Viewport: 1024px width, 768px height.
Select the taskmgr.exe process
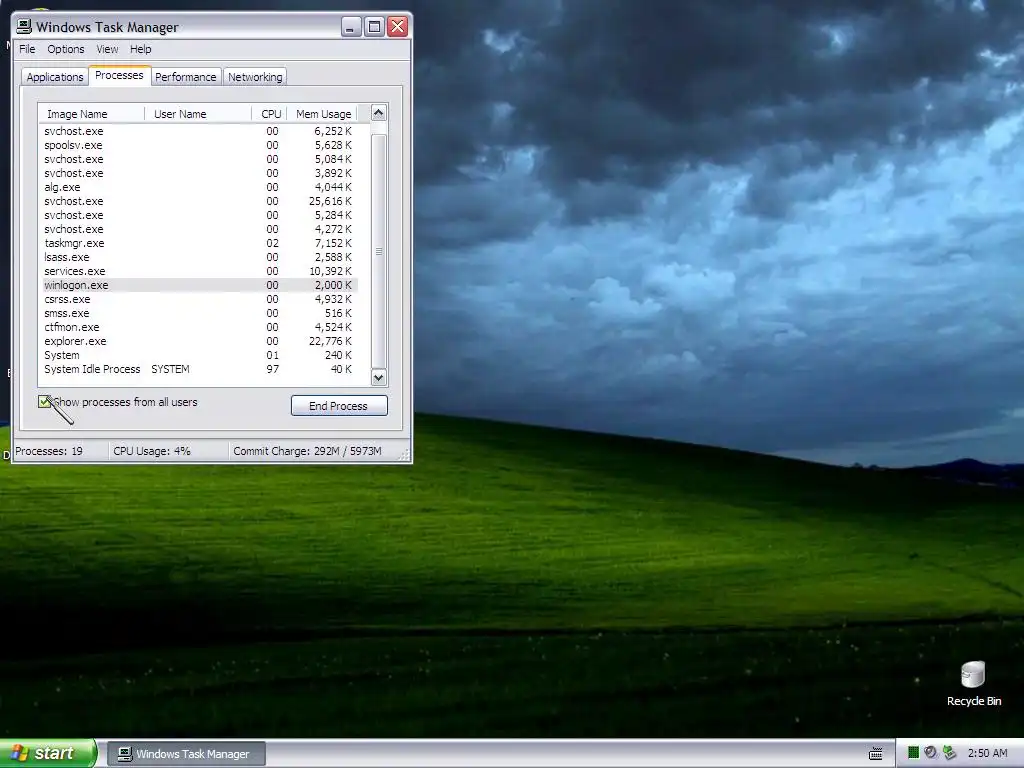pos(199,243)
